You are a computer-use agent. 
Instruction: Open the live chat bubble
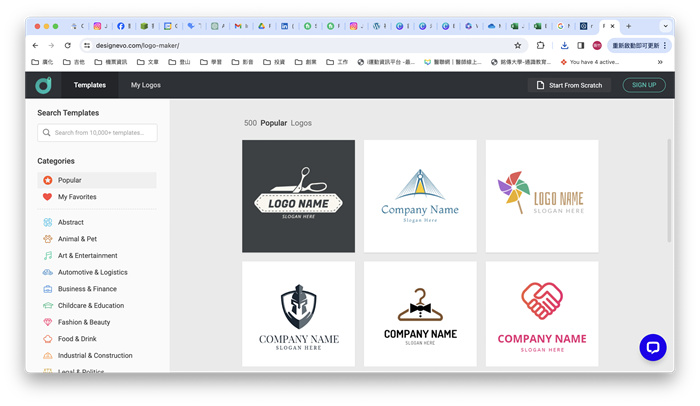(x=653, y=347)
